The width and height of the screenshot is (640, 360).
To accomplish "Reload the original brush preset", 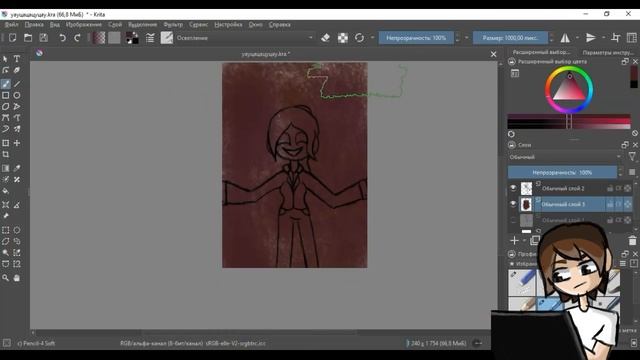I will pyautogui.click(x=359, y=38).
